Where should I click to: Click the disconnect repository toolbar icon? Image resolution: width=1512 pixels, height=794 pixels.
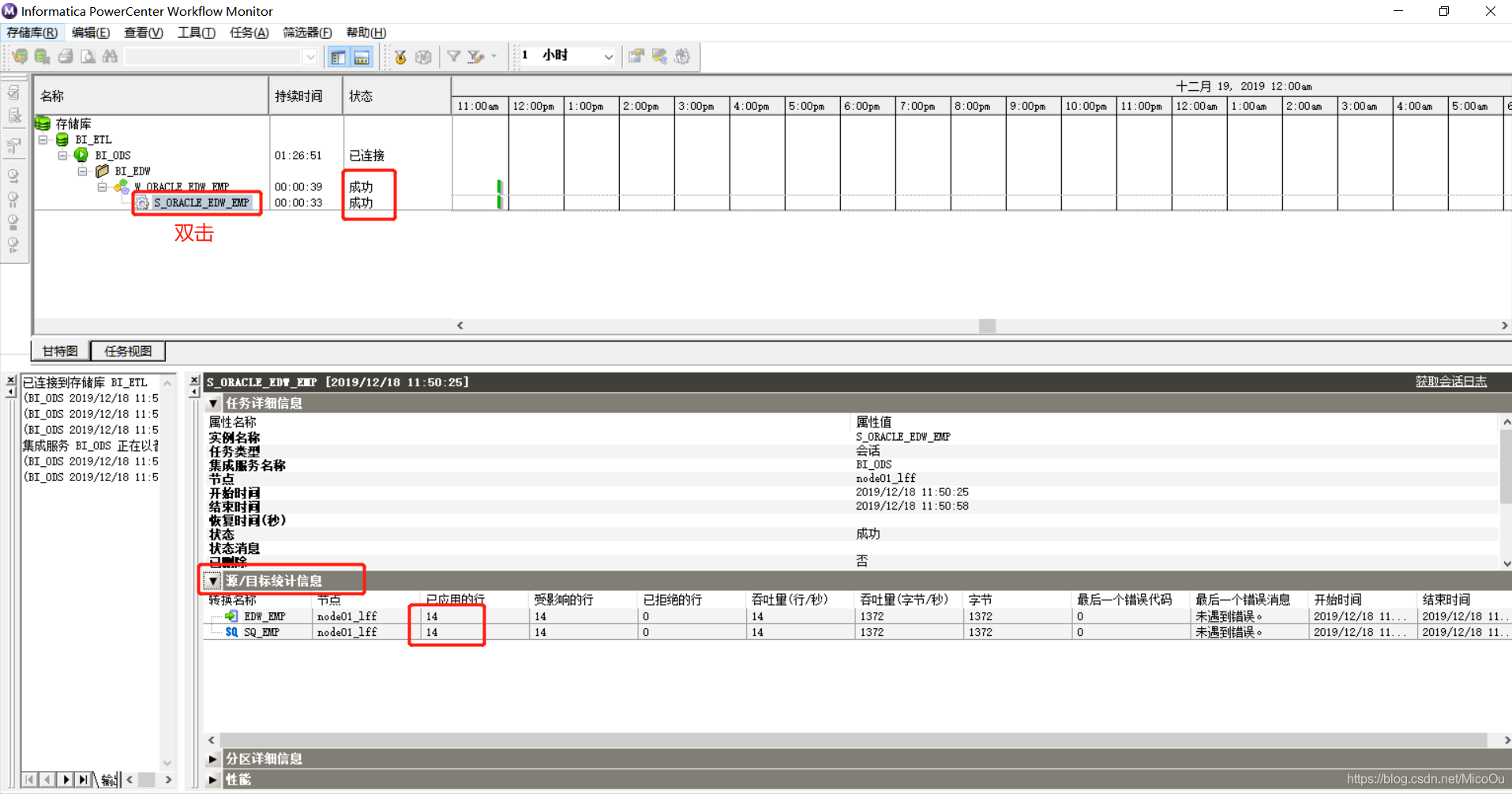(43, 56)
